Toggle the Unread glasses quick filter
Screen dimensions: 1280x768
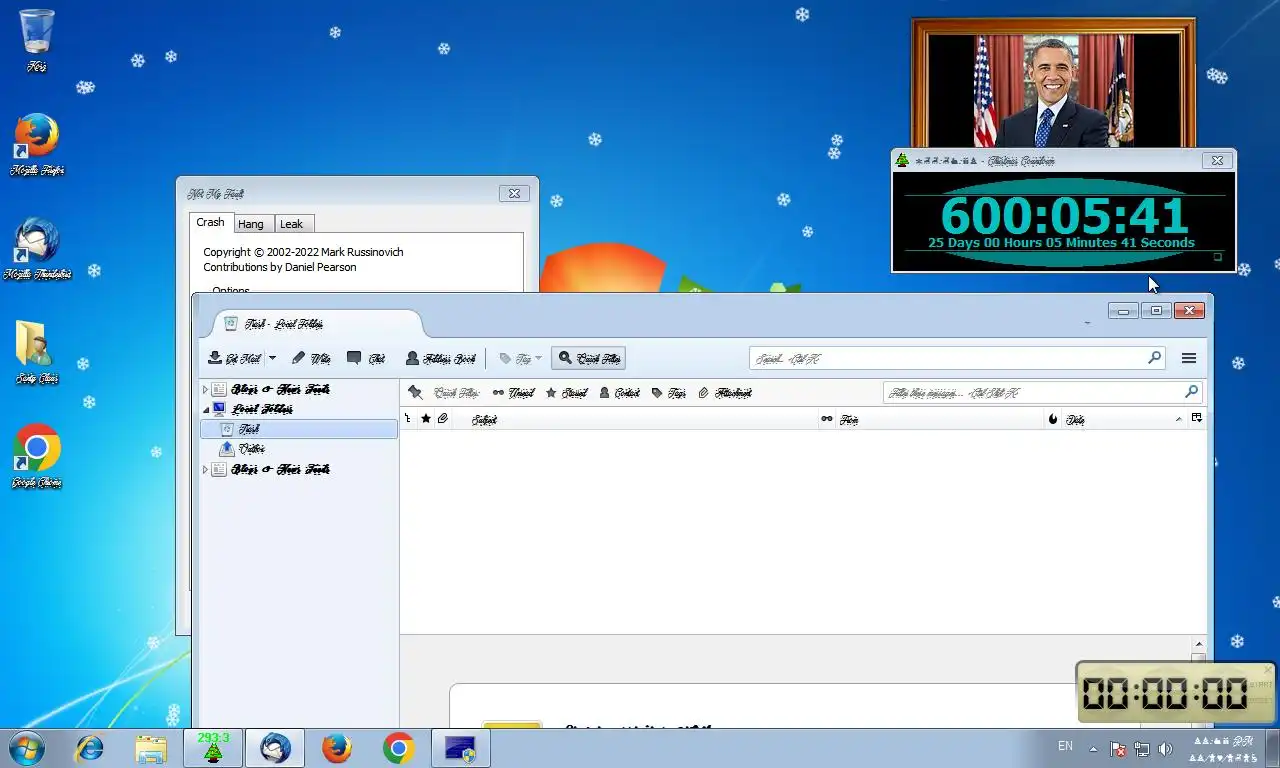point(513,393)
